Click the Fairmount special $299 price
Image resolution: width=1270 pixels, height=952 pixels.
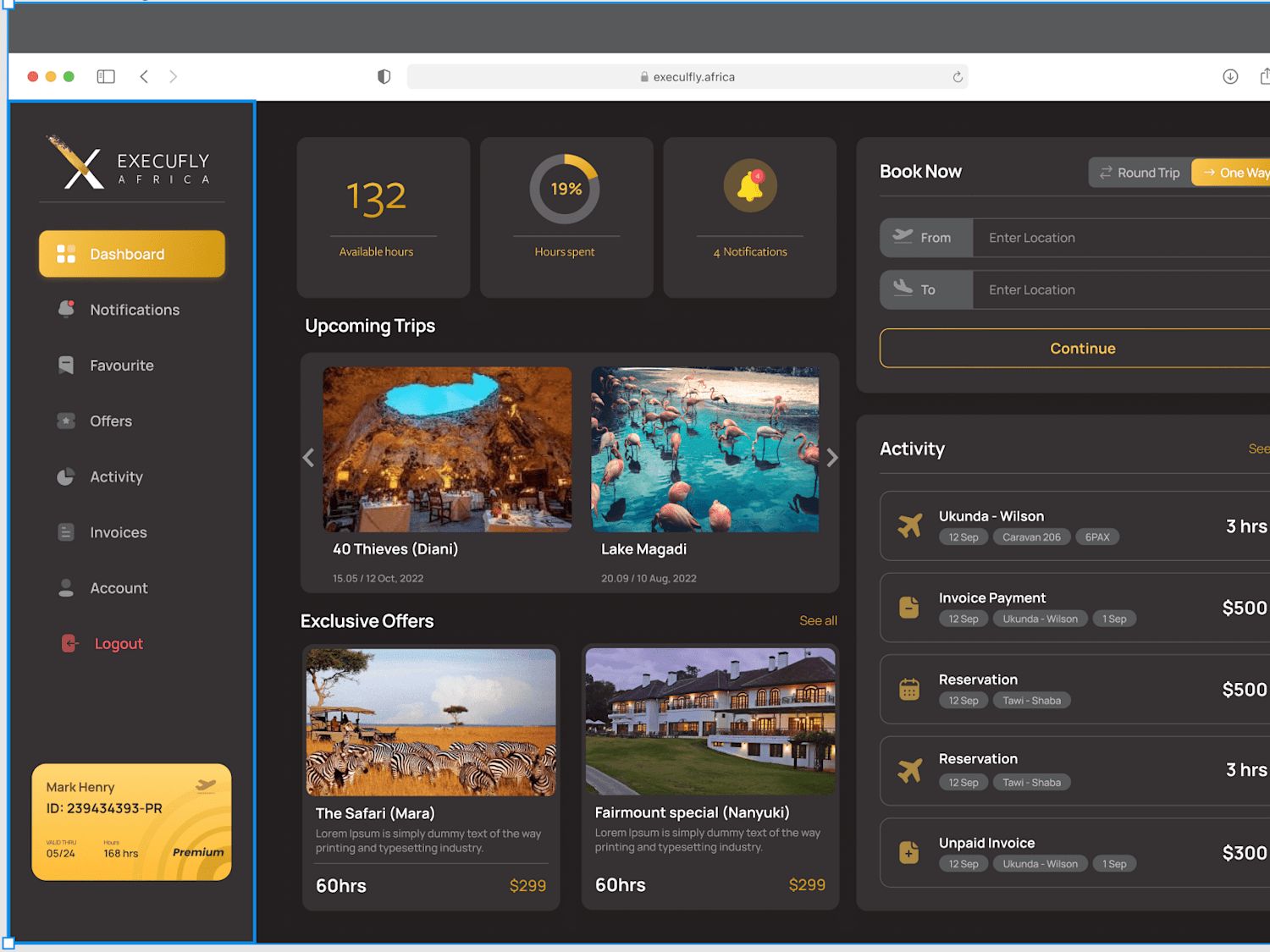(807, 885)
